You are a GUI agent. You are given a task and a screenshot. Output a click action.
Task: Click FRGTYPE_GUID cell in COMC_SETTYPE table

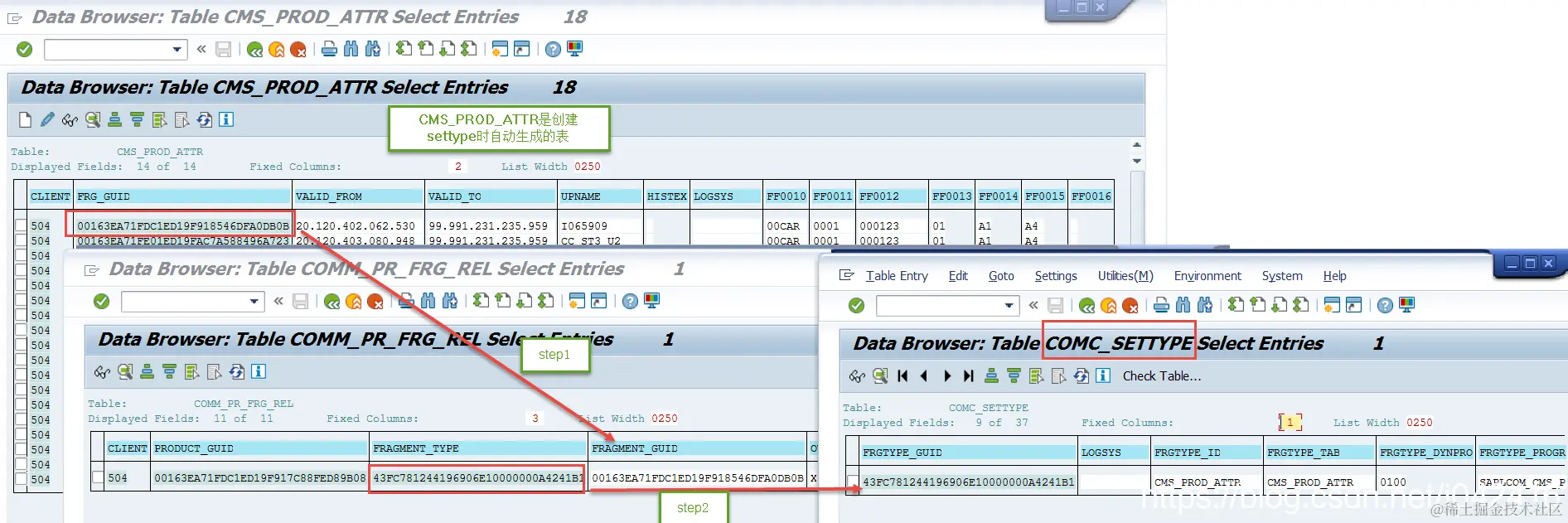point(968,482)
